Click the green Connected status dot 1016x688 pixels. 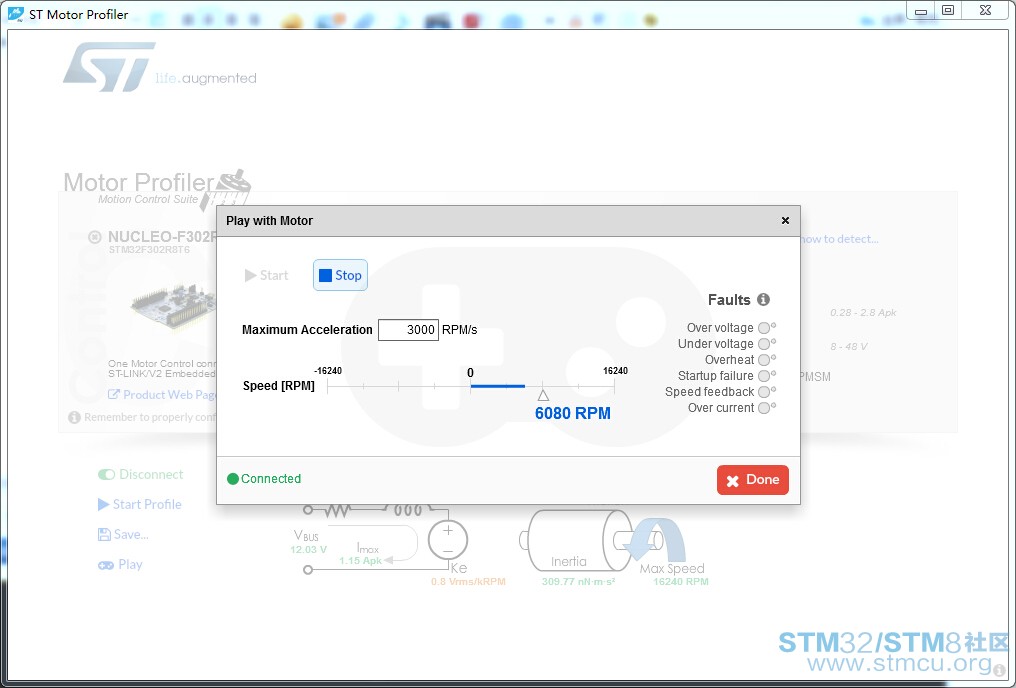(x=233, y=479)
